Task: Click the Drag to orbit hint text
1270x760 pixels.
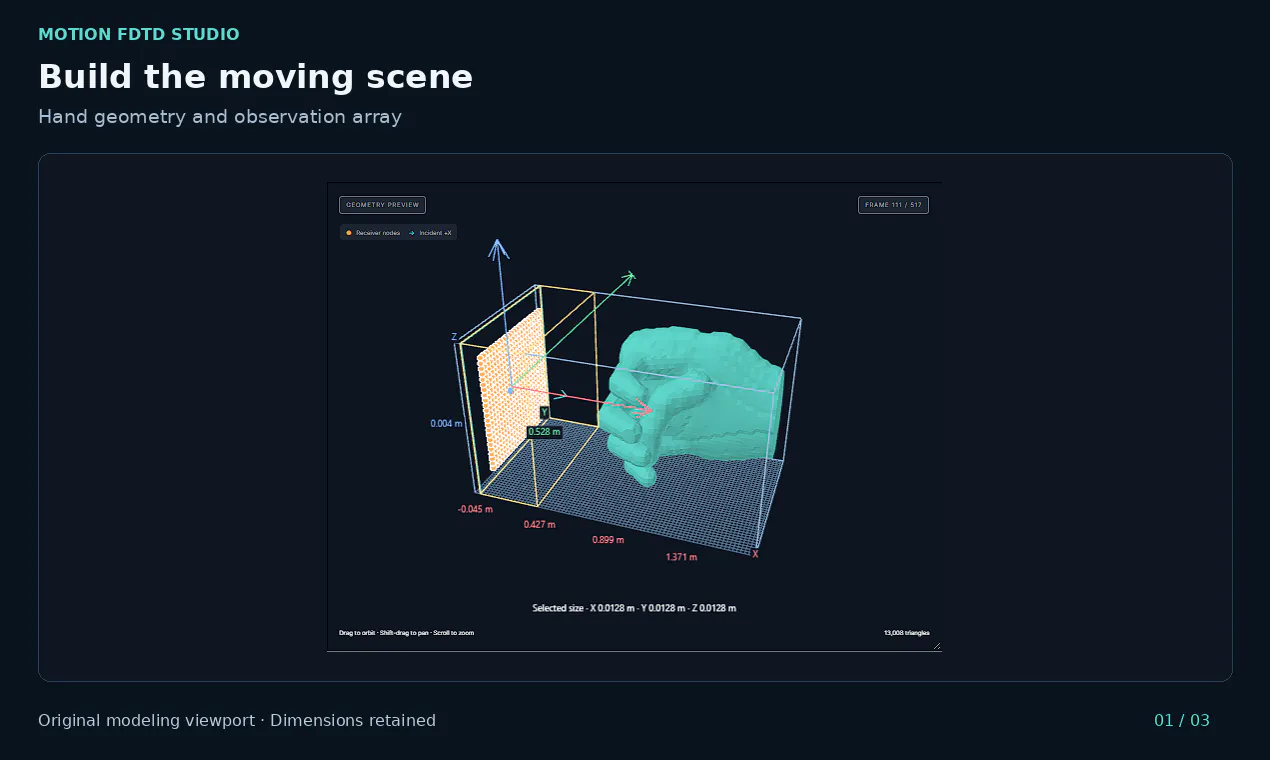Action: pos(406,633)
